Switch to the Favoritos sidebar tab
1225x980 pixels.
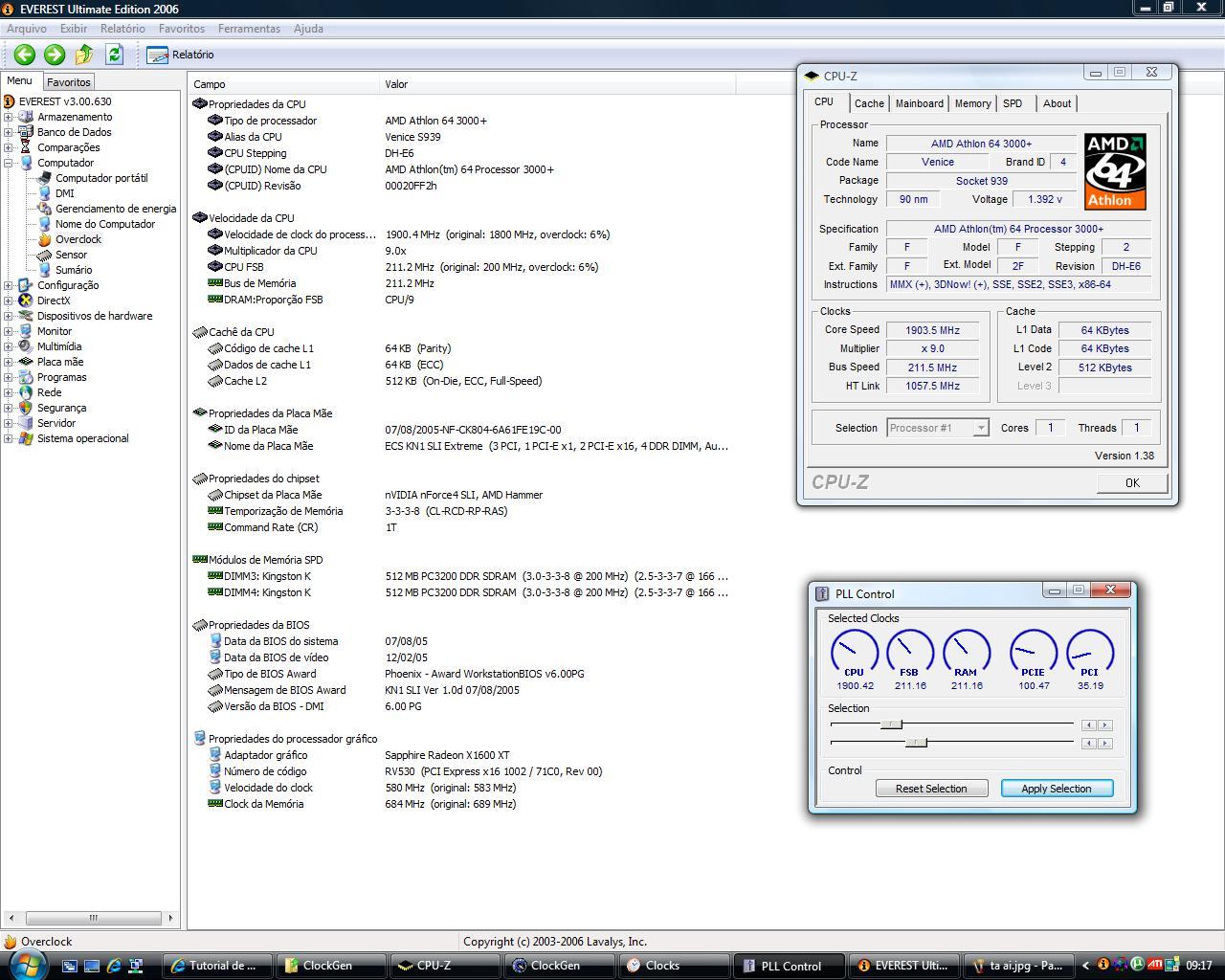click(69, 82)
